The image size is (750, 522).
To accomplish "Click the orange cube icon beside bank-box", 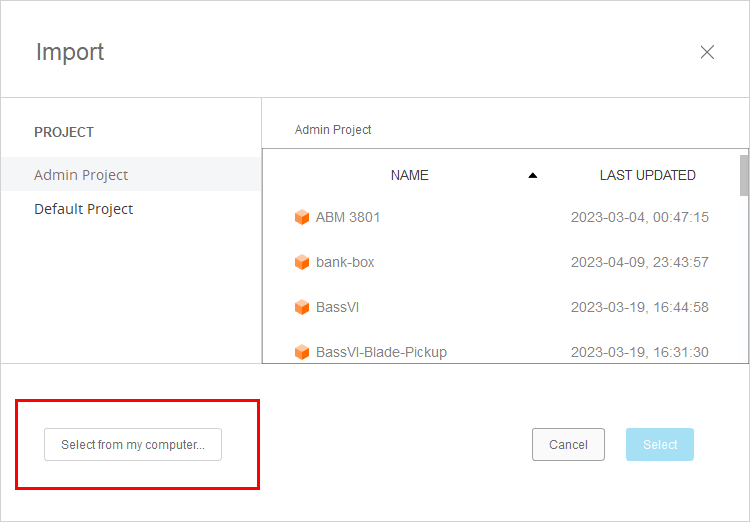I will (302, 262).
